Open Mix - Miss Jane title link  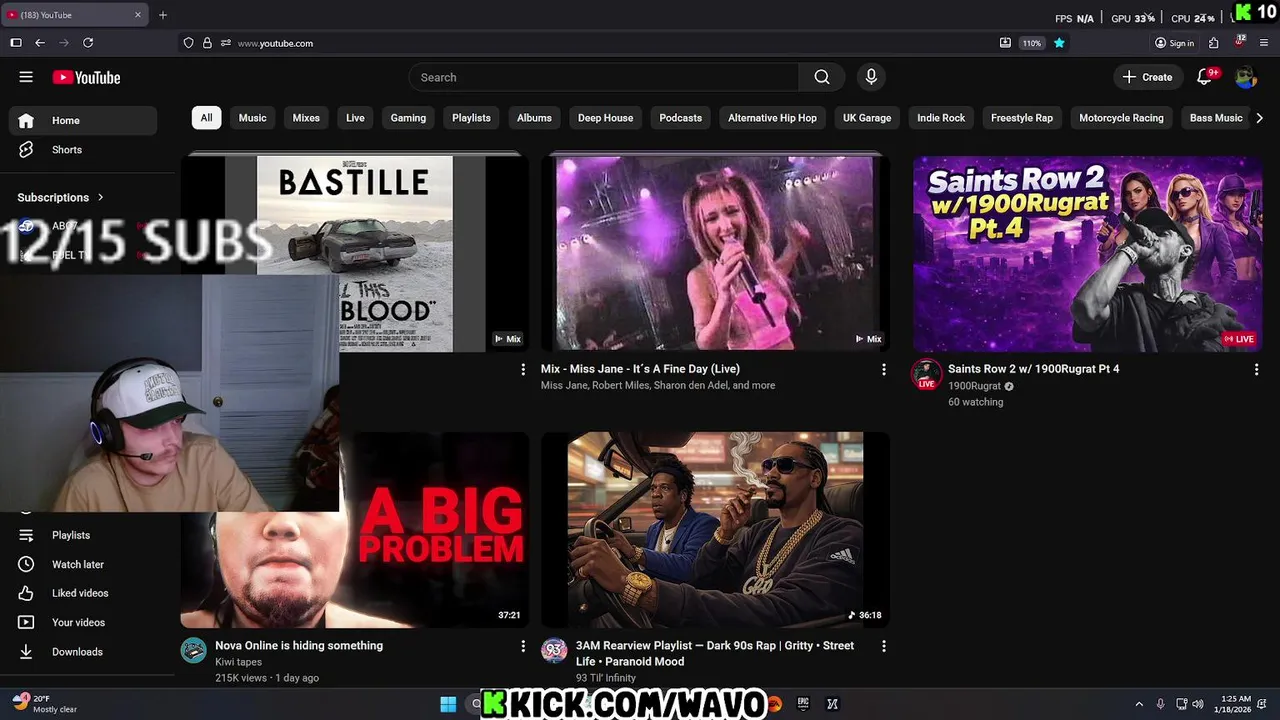pyautogui.click(x=640, y=369)
